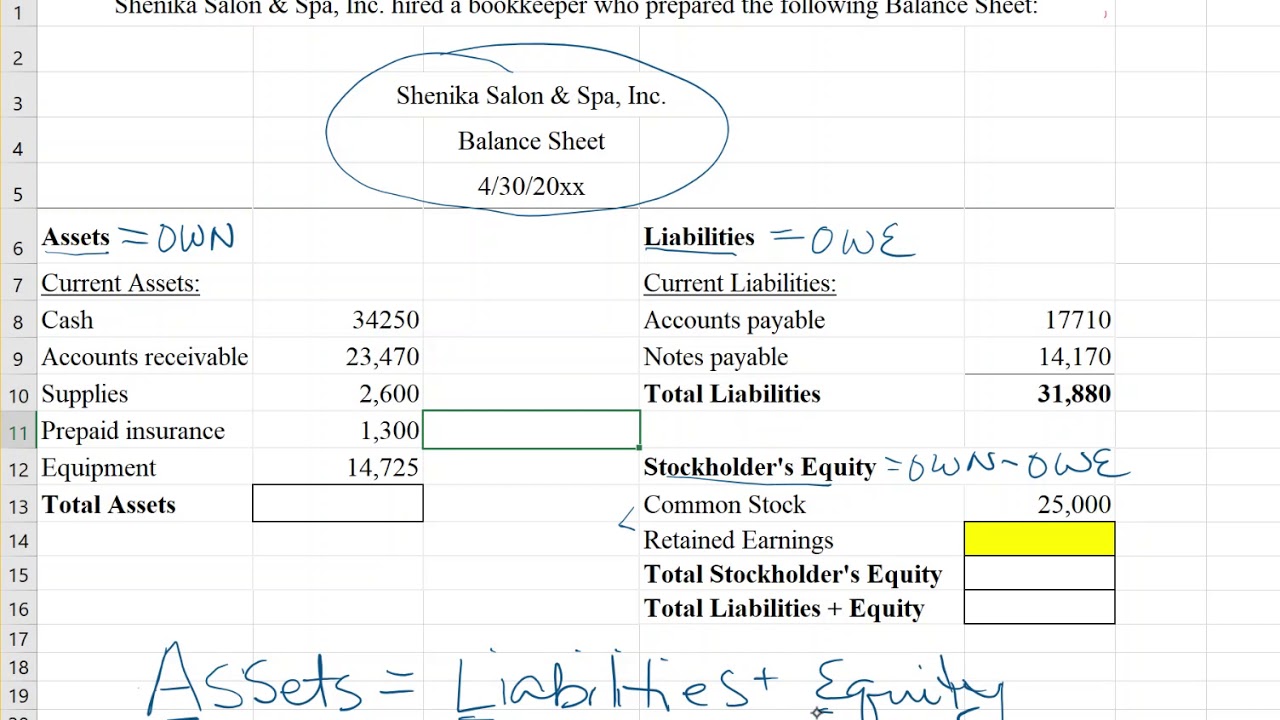Select the Total Liabilities value 31,880
Image resolution: width=1280 pixels, height=720 pixels.
tap(1039, 394)
